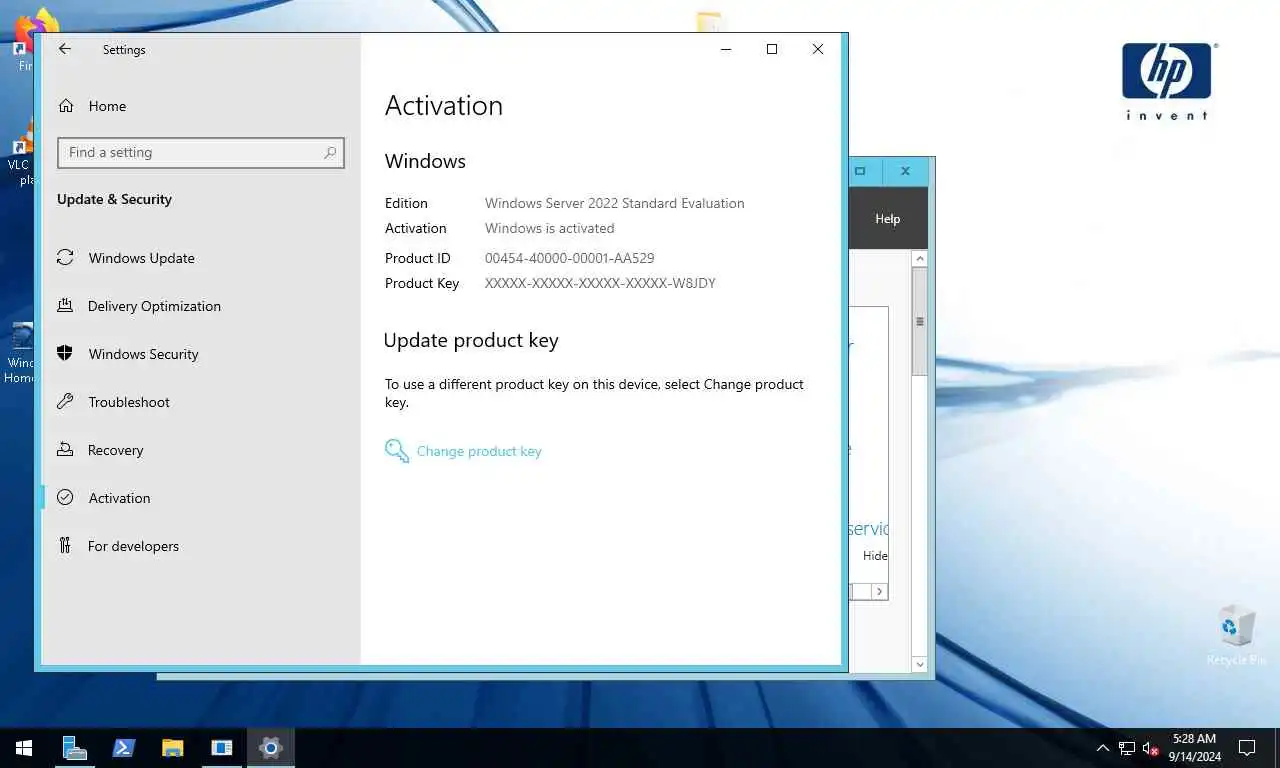Click the Find a setting search box
Screen dimensions: 1280x768
[x=201, y=152]
